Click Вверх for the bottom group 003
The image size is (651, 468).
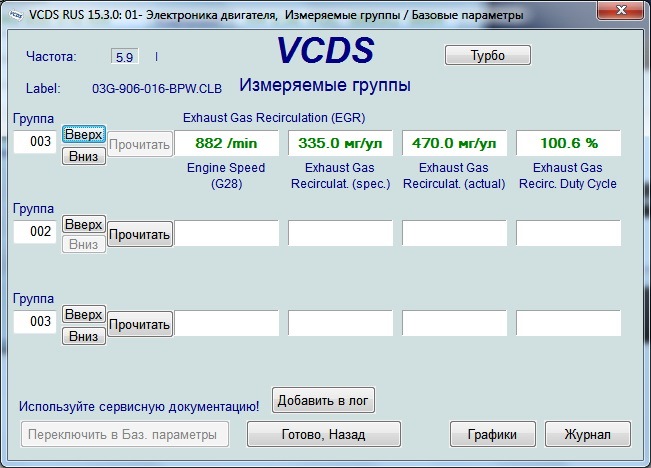[84, 314]
